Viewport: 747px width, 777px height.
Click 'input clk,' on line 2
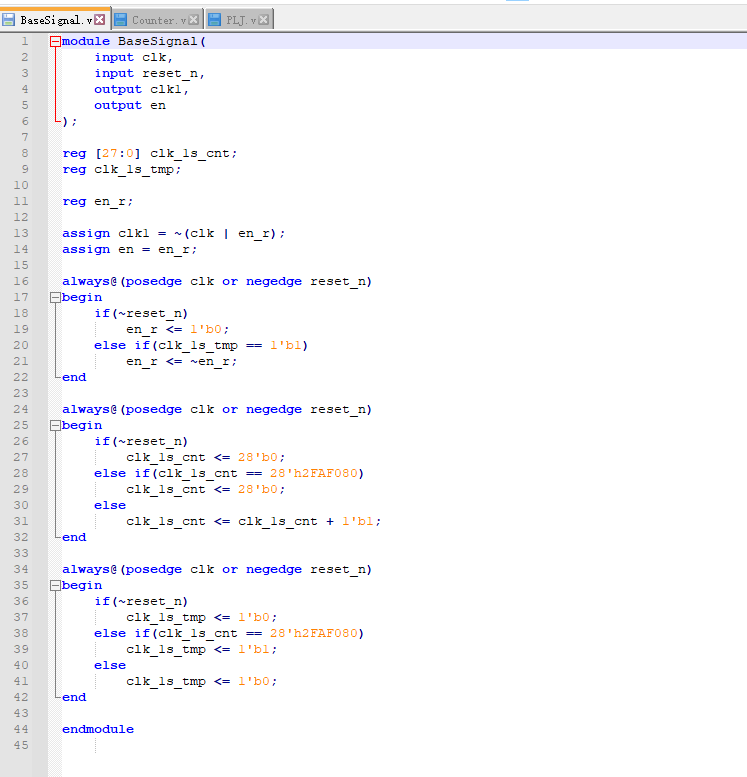tap(134, 57)
